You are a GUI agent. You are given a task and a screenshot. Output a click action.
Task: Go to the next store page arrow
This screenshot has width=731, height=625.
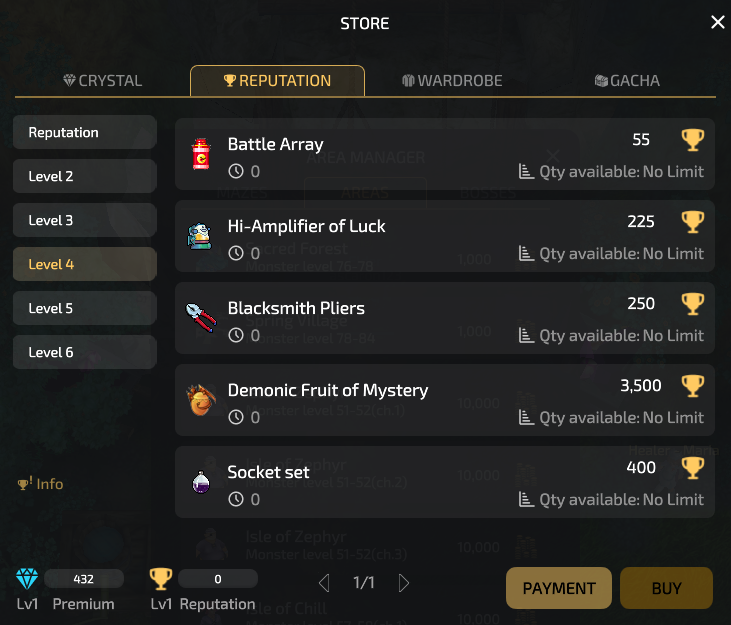pyautogui.click(x=404, y=583)
